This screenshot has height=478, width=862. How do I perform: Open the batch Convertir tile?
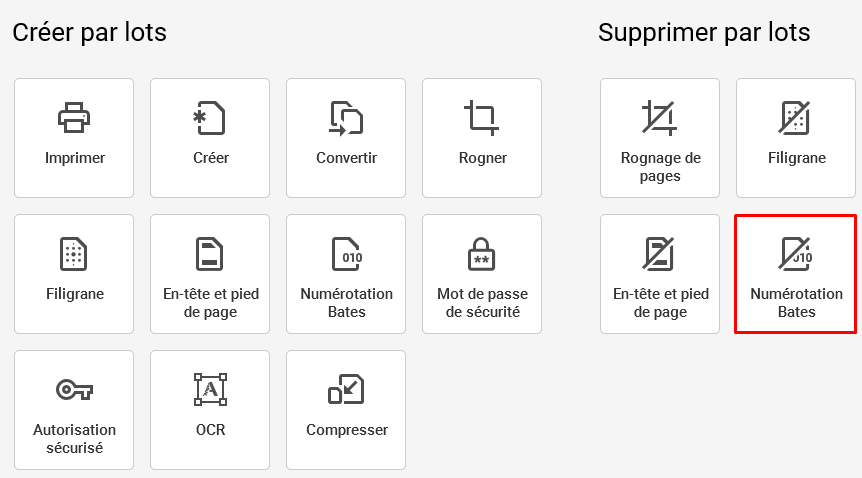click(346, 138)
